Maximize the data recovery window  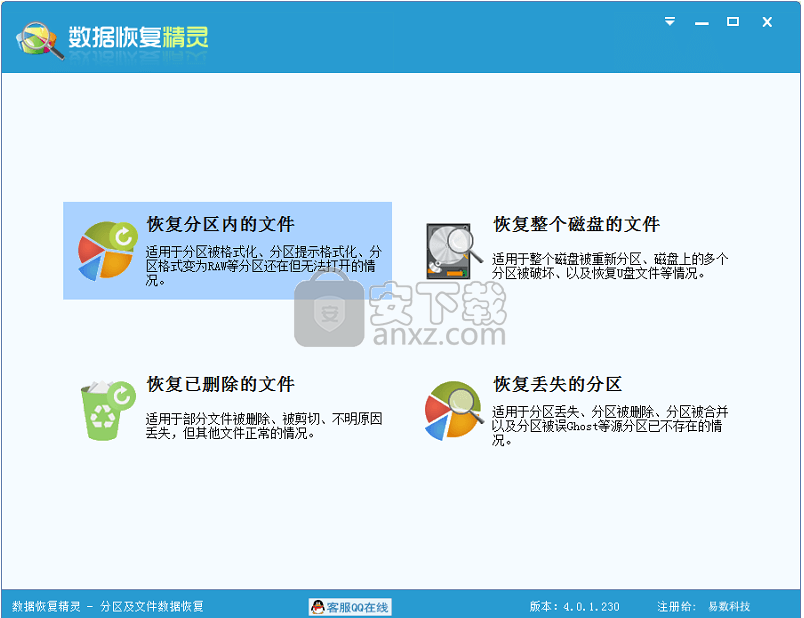tap(733, 22)
